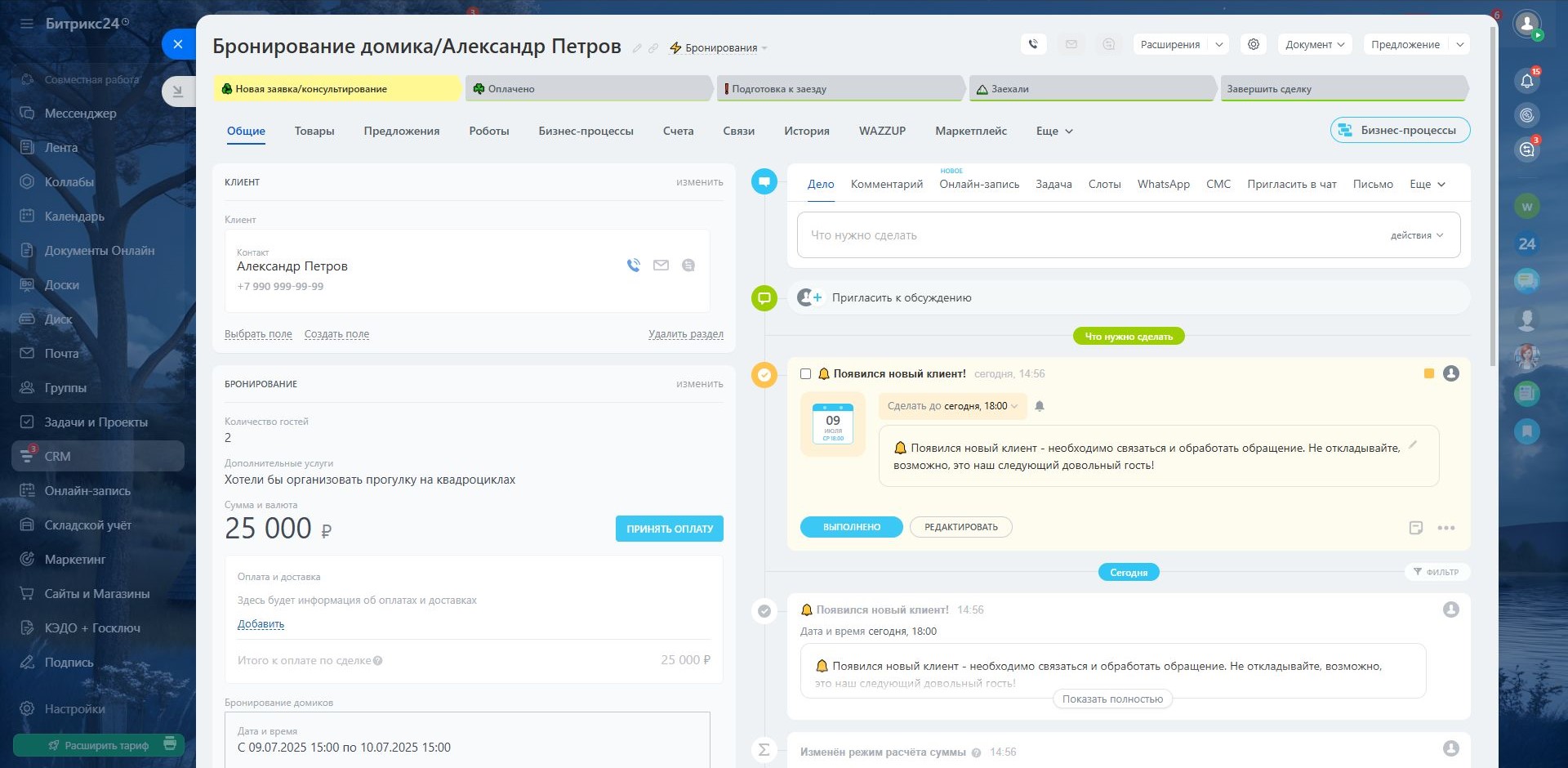Viewport: 1568px width, 768px height.
Task: Click the email envelope icon beside contact
Action: coord(661,265)
